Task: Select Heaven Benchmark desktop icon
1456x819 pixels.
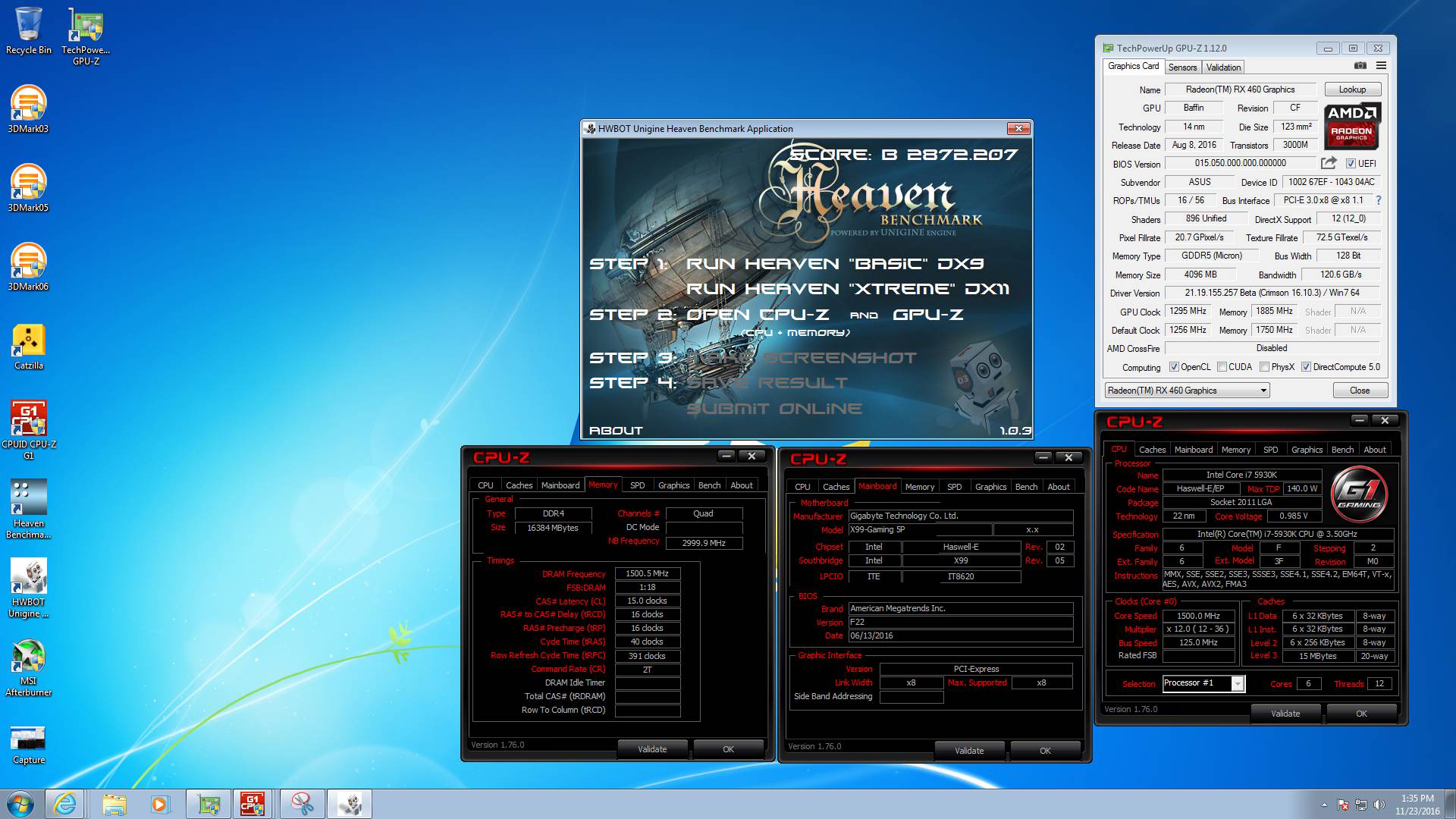Action: coord(29,509)
